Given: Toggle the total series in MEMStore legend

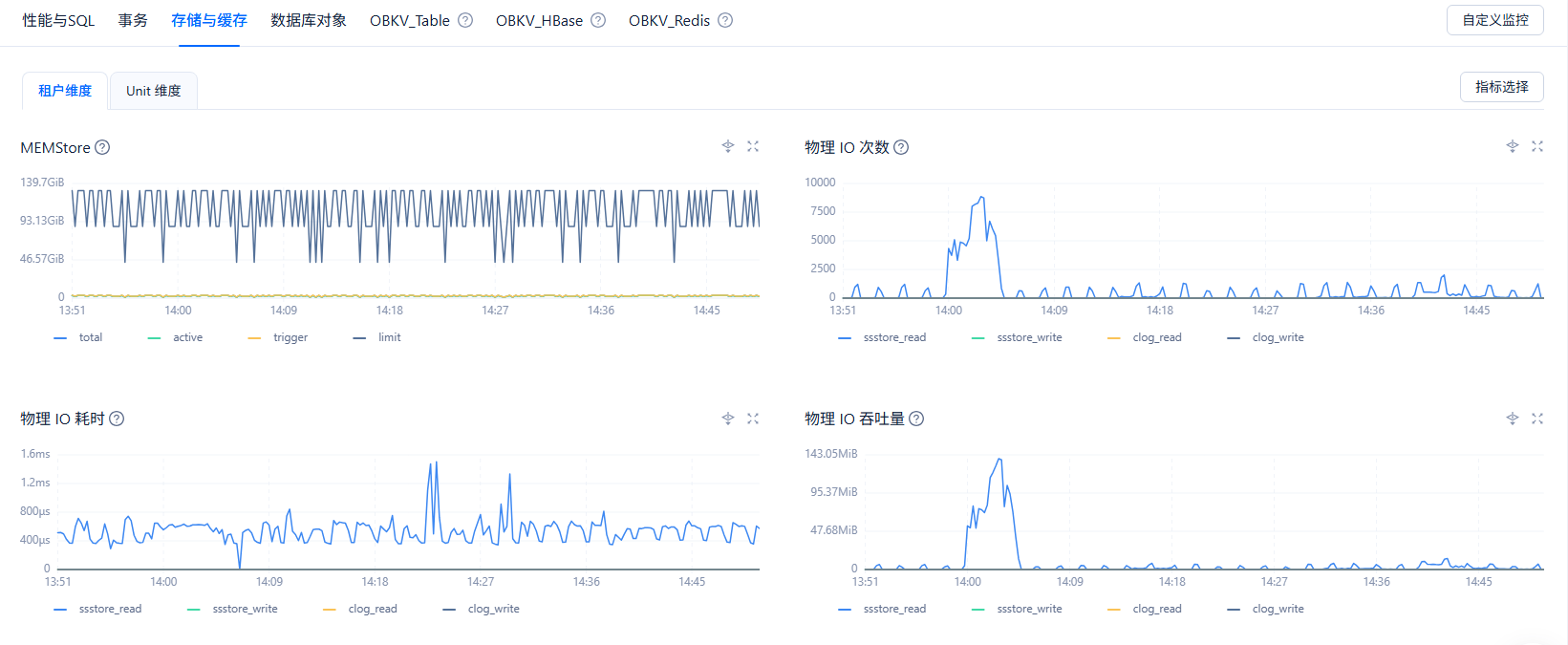Looking at the screenshot, I should pyautogui.click(x=90, y=337).
